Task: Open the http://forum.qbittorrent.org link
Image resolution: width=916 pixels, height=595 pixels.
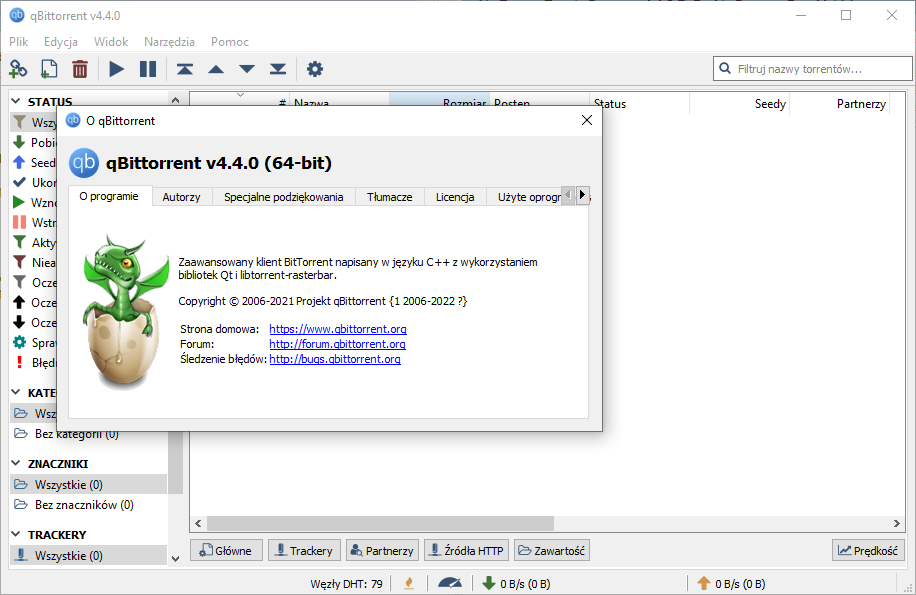Action: point(337,344)
